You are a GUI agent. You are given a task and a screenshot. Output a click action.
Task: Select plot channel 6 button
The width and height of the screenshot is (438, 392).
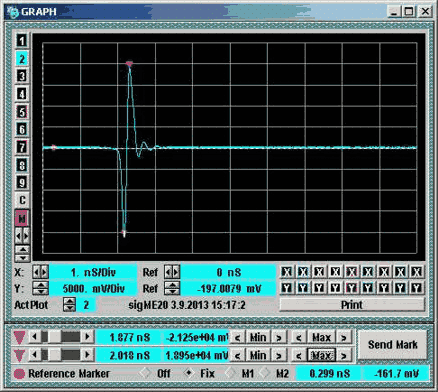click(22, 129)
